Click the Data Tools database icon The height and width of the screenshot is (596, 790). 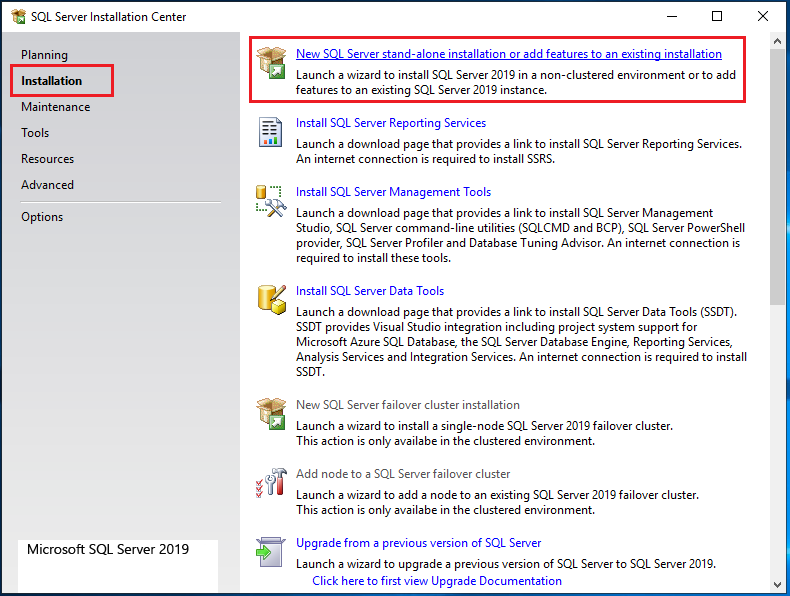(272, 300)
